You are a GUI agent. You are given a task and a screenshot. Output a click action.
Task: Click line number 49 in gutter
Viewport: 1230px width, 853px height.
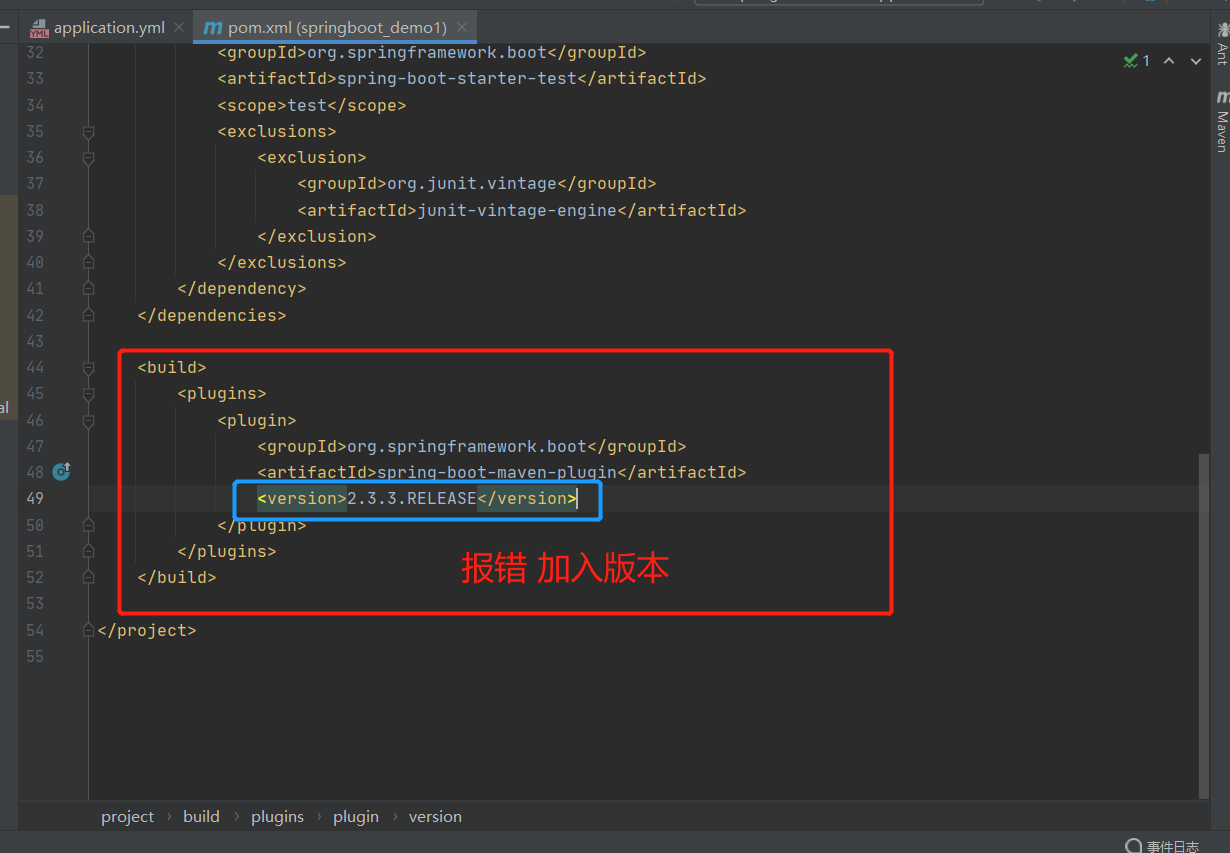point(35,499)
